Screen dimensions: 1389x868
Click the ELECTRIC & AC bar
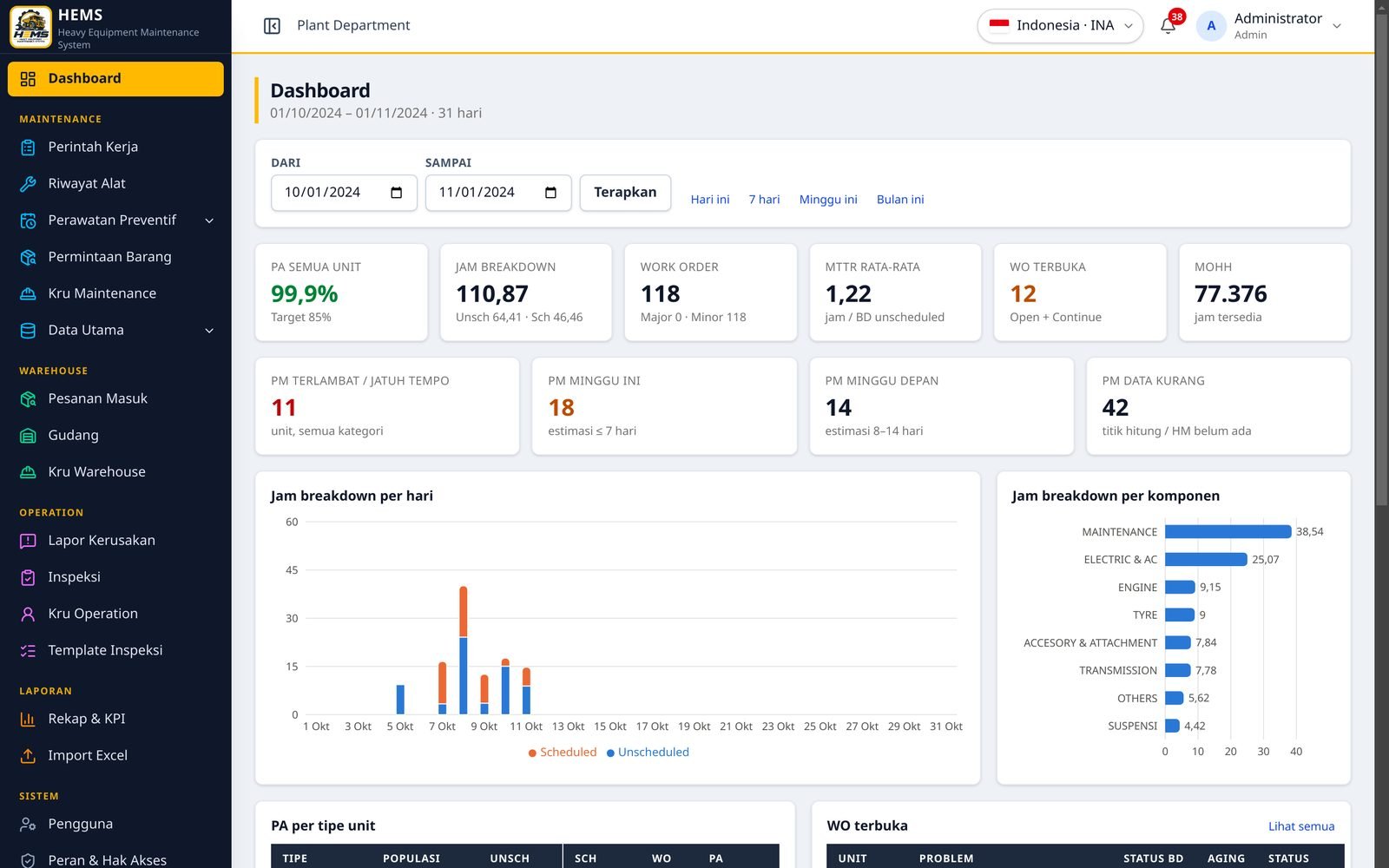click(1206, 560)
